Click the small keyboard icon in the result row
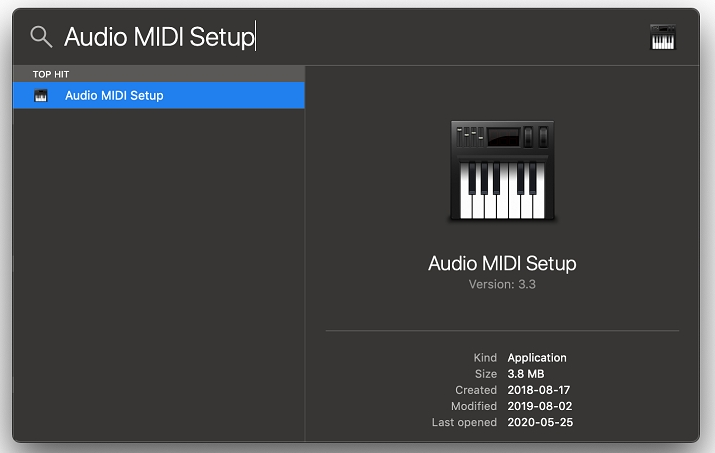715x453 pixels. [41, 95]
